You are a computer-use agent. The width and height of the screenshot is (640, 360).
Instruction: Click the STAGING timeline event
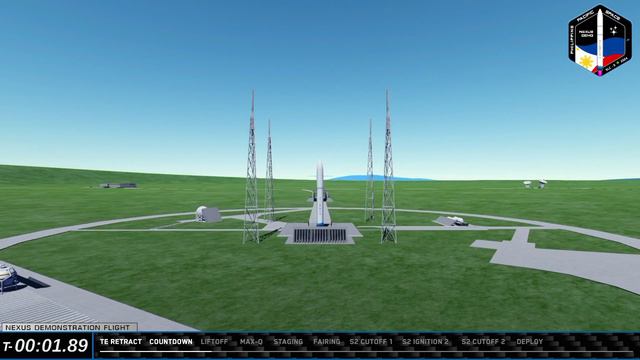(x=288, y=342)
